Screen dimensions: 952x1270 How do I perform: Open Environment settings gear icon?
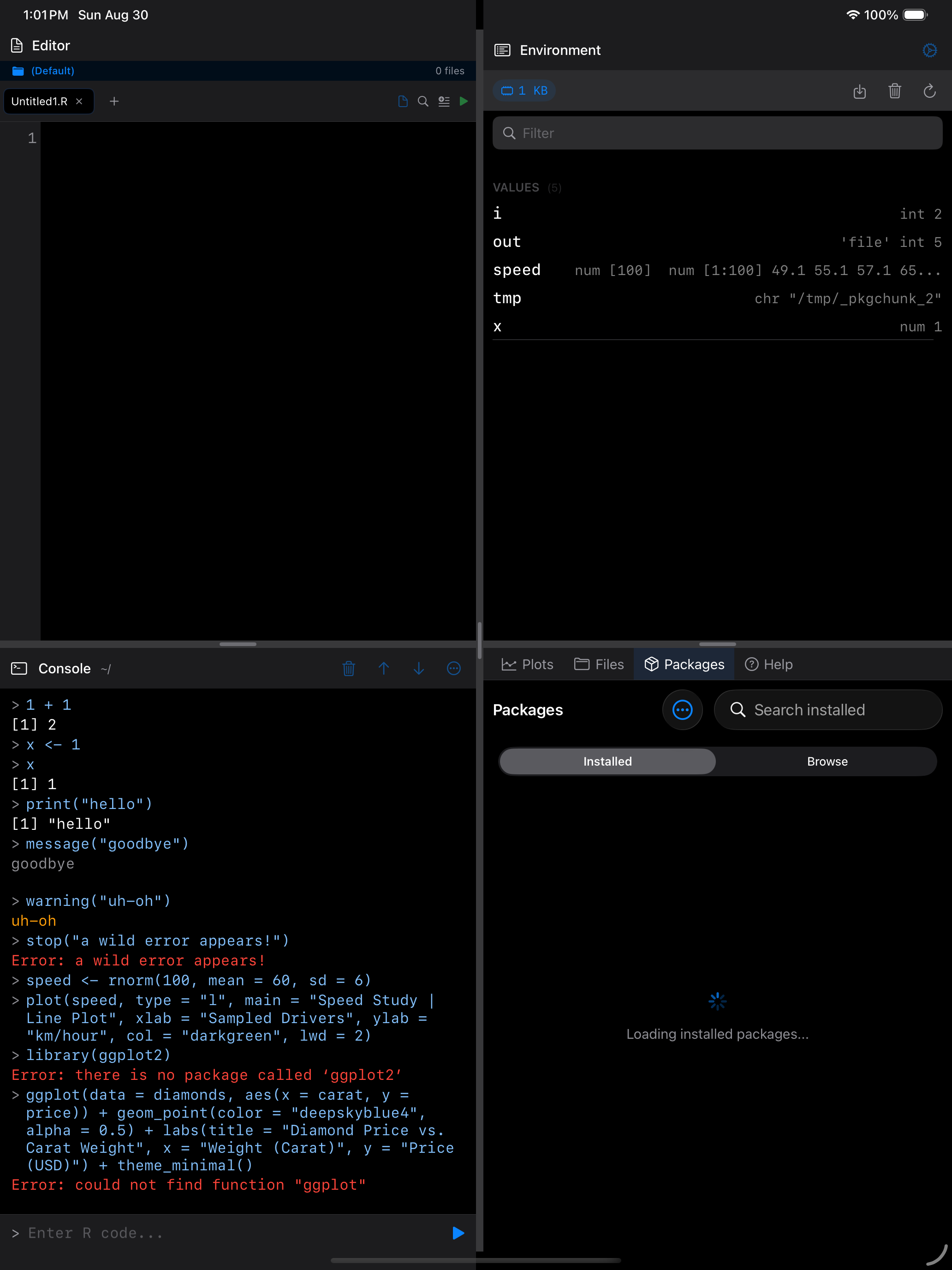click(x=929, y=50)
